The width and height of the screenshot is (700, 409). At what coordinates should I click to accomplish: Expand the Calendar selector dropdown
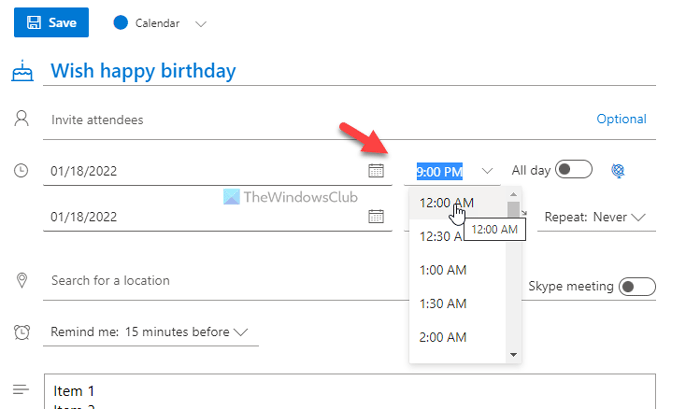(x=200, y=23)
